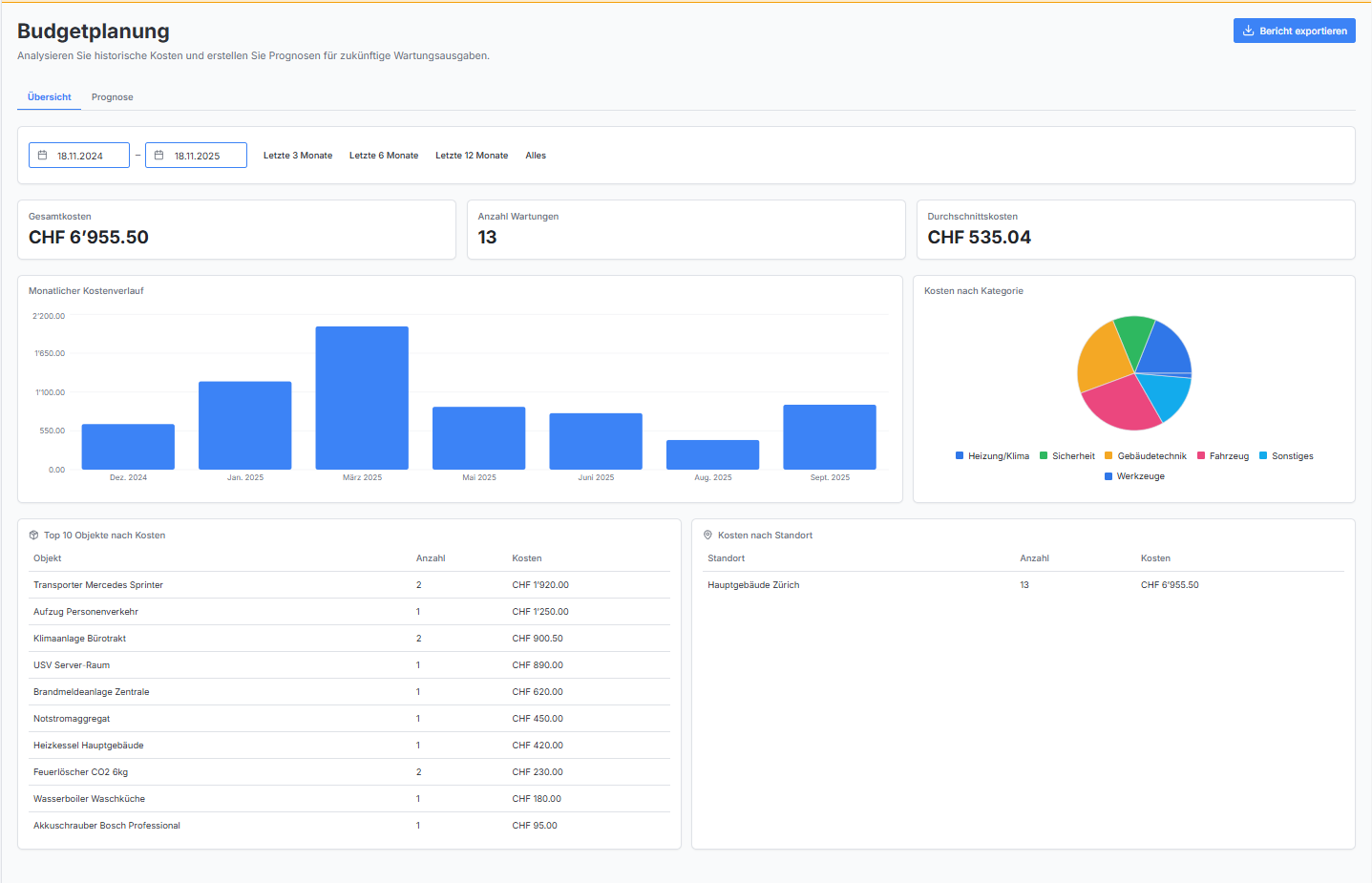Select Akkuschrauber Bosch Professional row
This screenshot has width=1372, height=883.
(349, 826)
